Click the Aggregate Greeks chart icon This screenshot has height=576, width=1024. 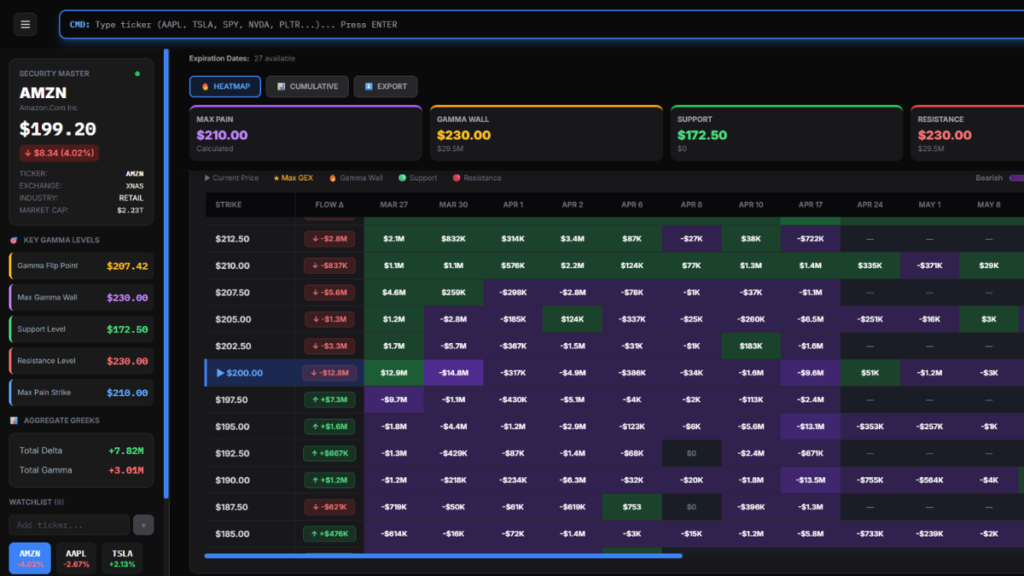coord(13,420)
